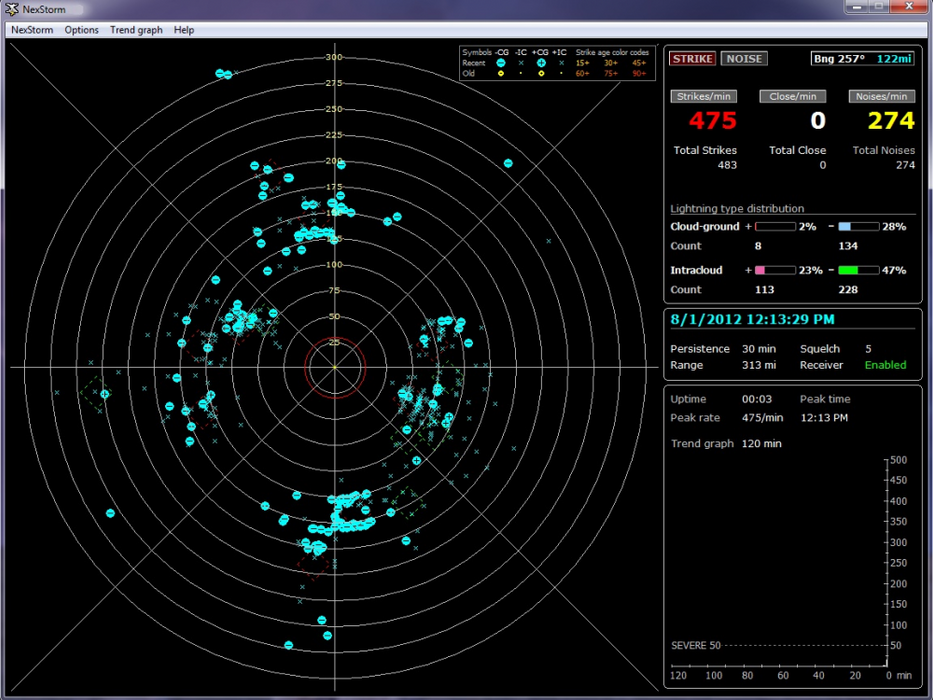Toggle the STRIKE indicator button
The image size is (933, 700).
pyautogui.click(x=692, y=59)
